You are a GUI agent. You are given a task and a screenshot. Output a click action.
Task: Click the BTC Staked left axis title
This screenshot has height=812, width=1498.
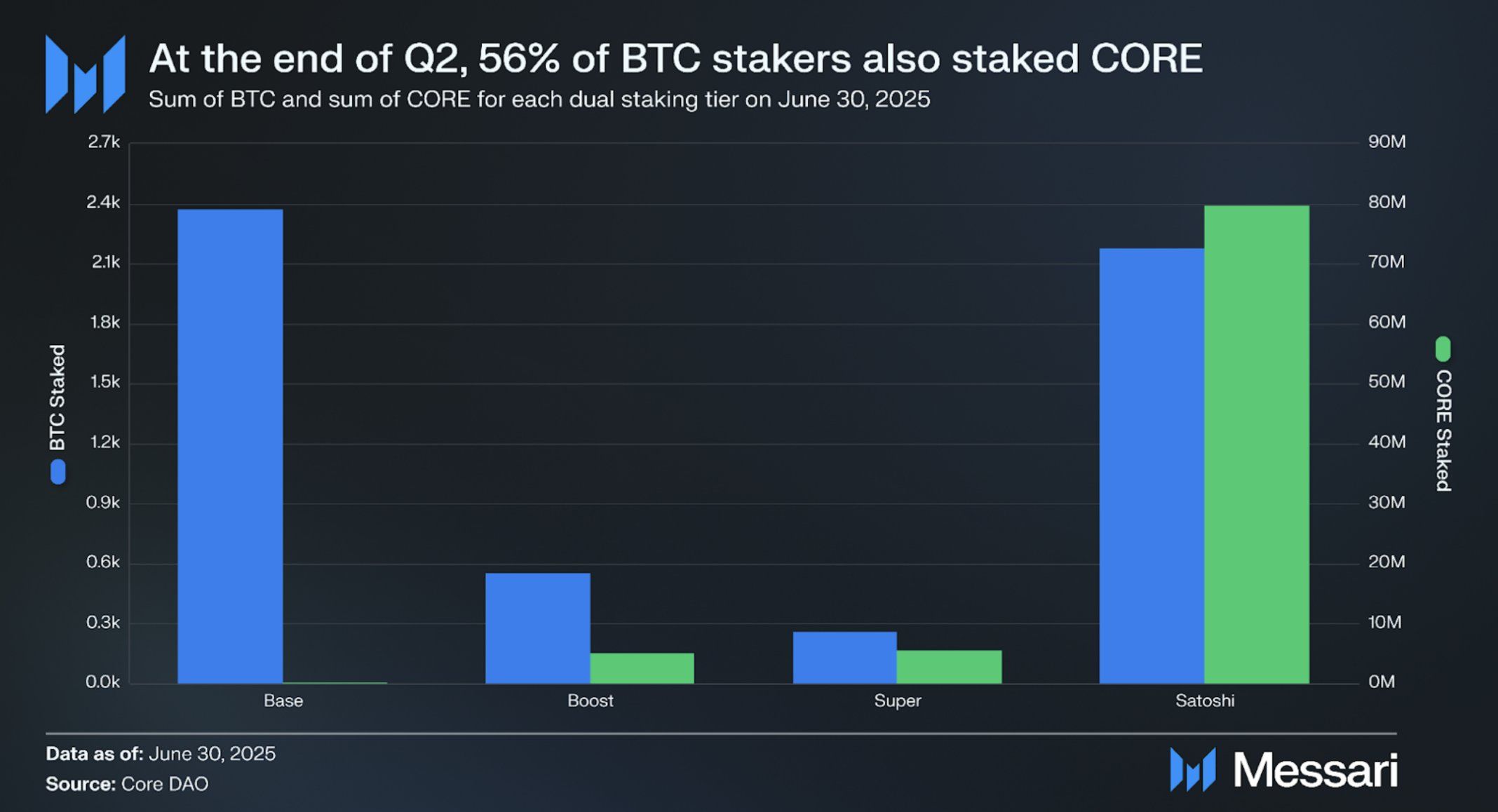pos(58,397)
